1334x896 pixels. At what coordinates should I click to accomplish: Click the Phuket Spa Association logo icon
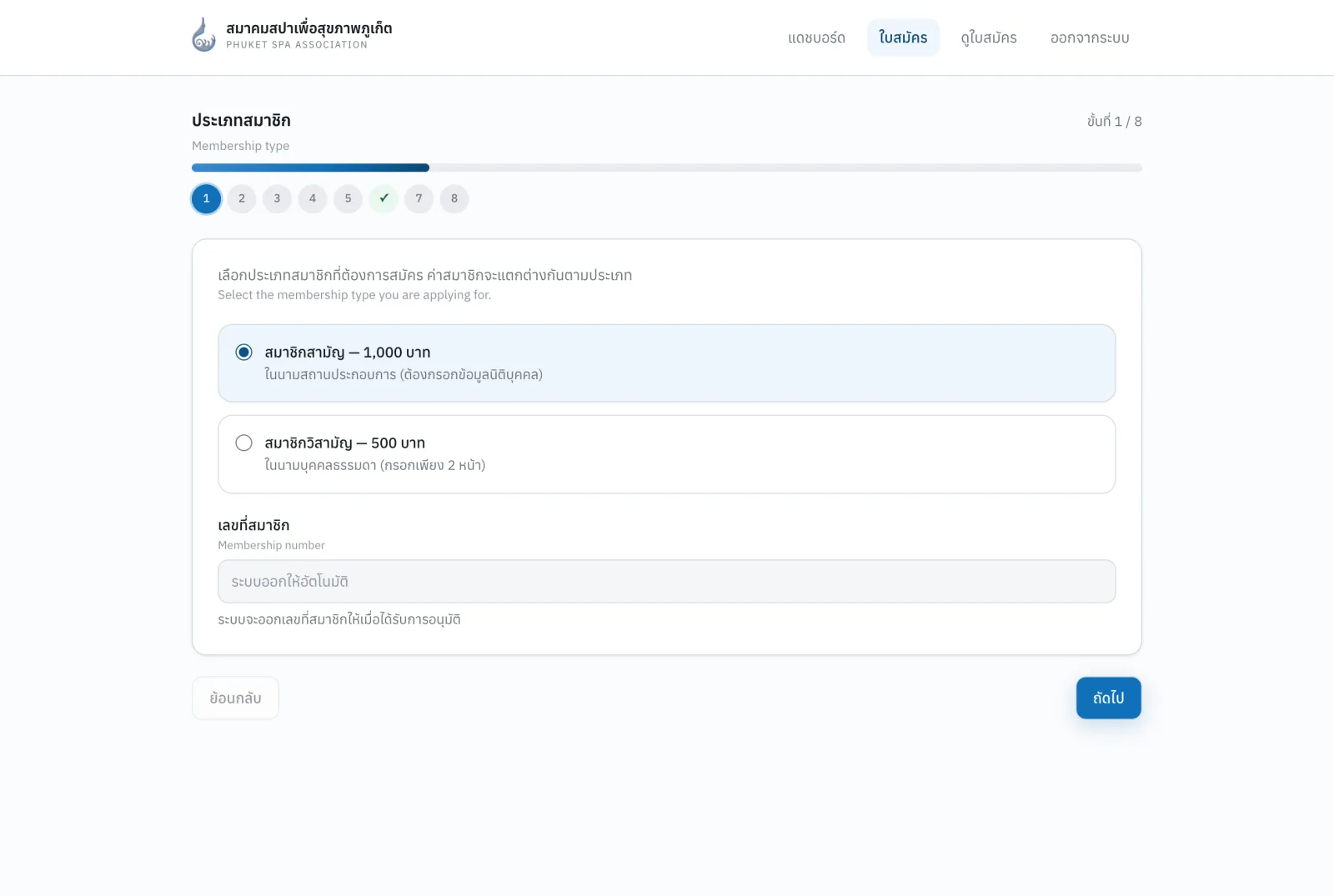coord(204,35)
